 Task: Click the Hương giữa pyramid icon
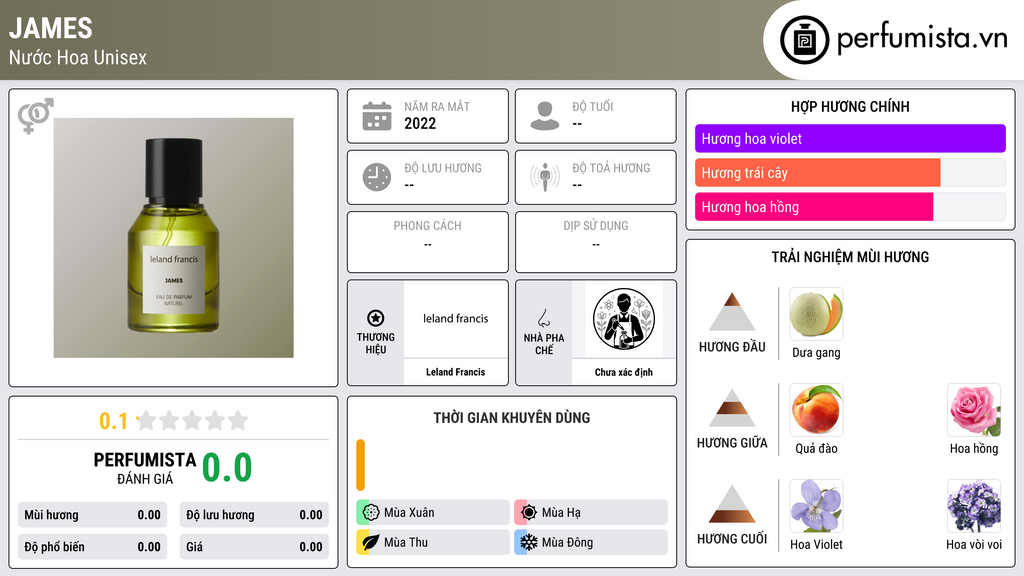point(732,408)
